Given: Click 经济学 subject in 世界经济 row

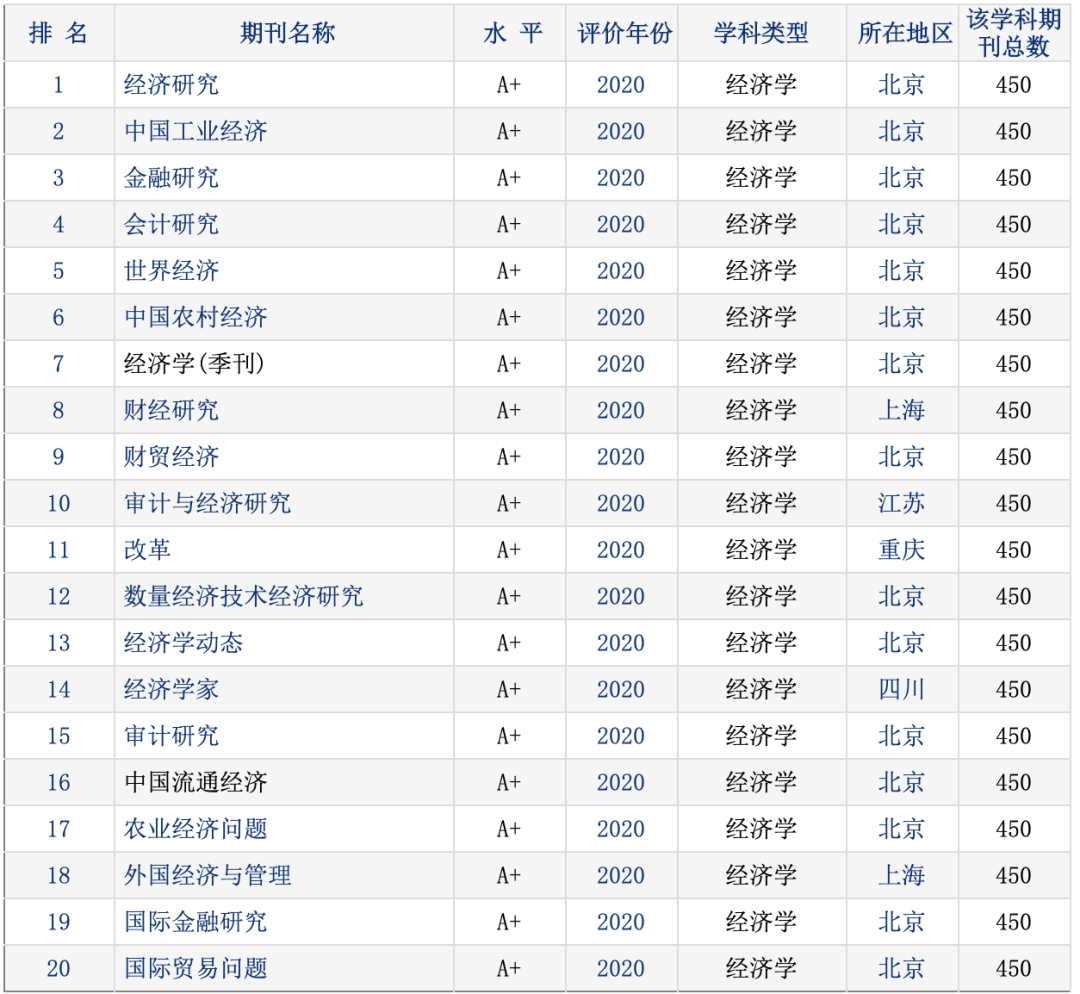Looking at the screenshot, I should (761, 271).
